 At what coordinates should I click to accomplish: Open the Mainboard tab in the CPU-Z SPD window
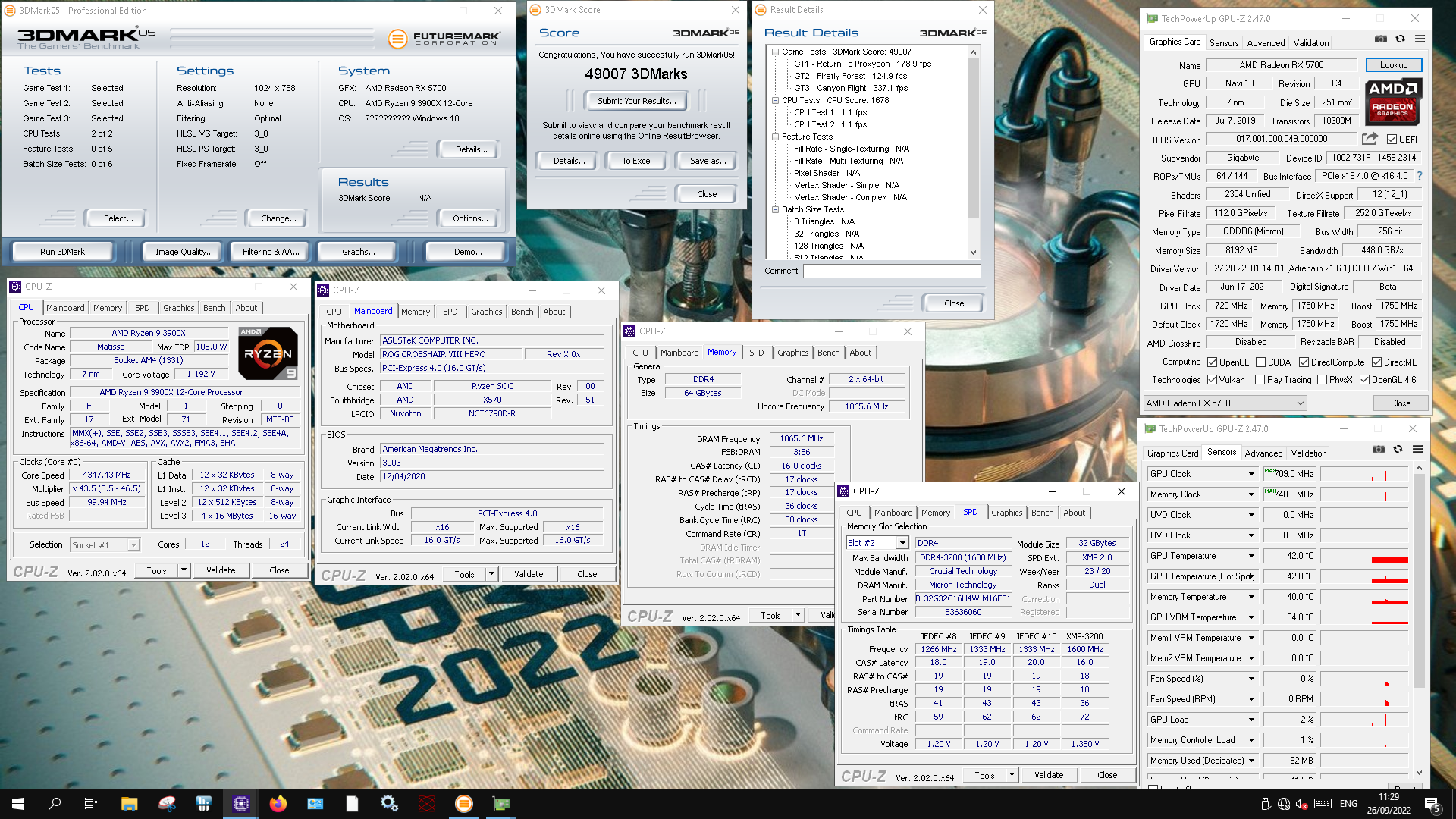pos(893,513)
